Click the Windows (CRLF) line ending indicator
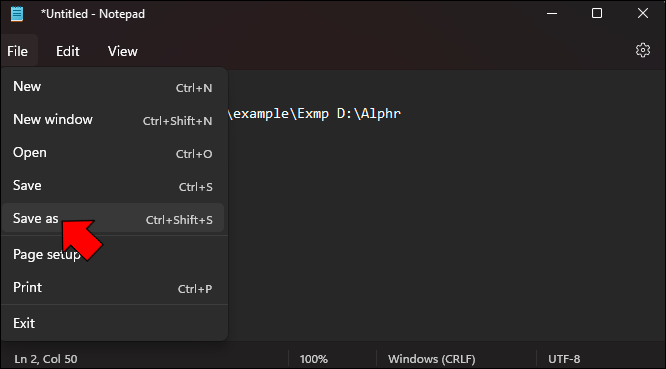The width and height of the screenshot is (666, 369). tap(432, 359)
